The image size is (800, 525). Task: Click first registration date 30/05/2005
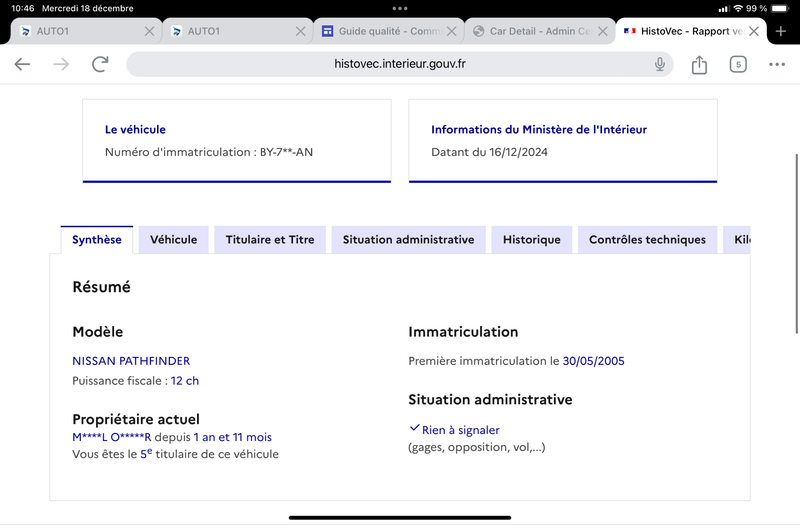click(x=593, y=361)
